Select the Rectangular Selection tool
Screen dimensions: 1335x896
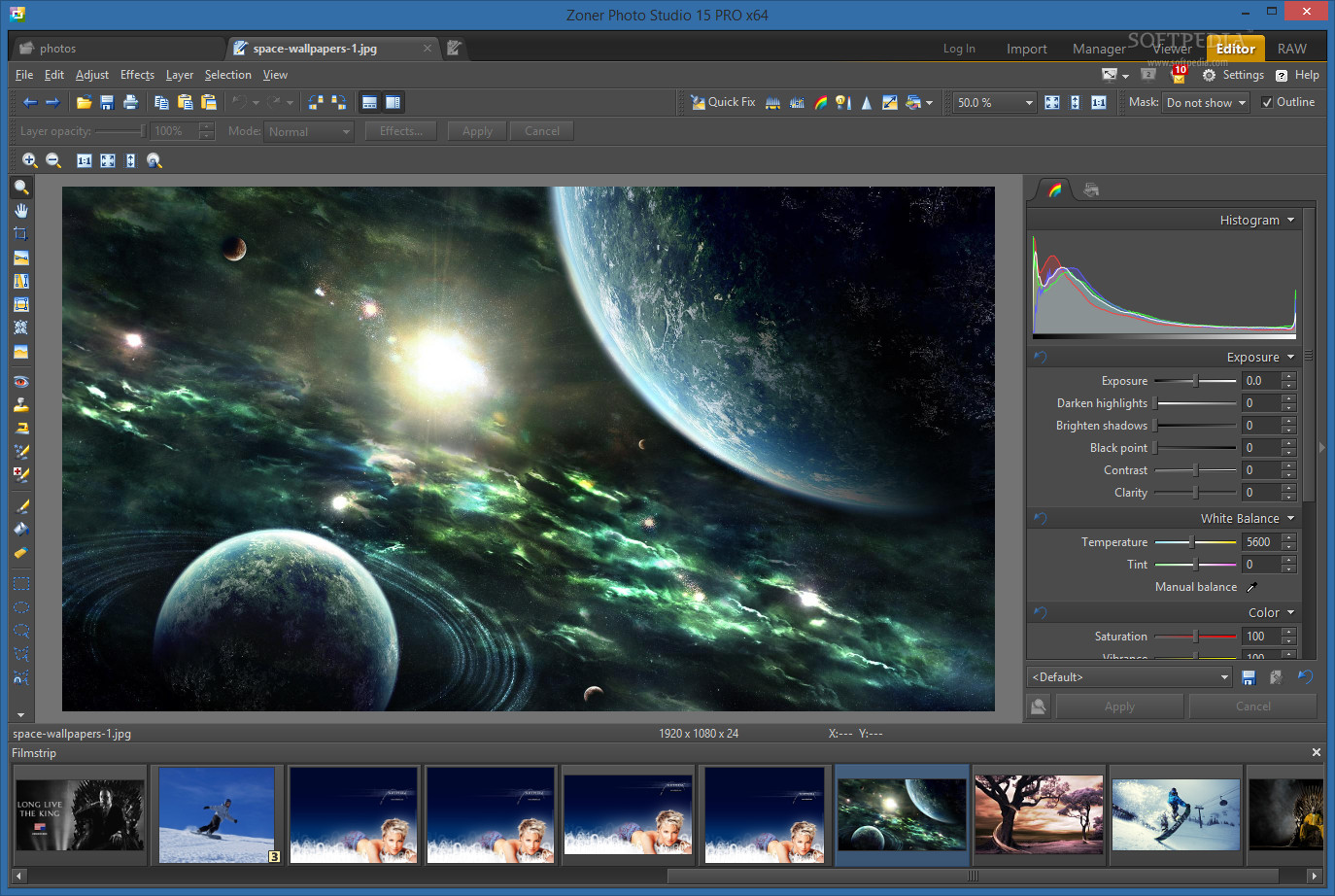pos(20,584)
